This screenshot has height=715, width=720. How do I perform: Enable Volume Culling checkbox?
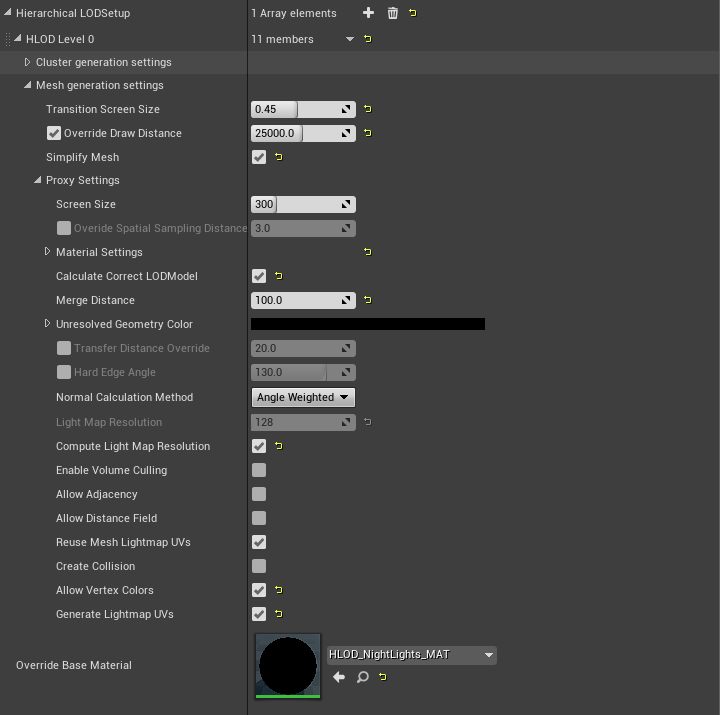click(x=259, y=470)
